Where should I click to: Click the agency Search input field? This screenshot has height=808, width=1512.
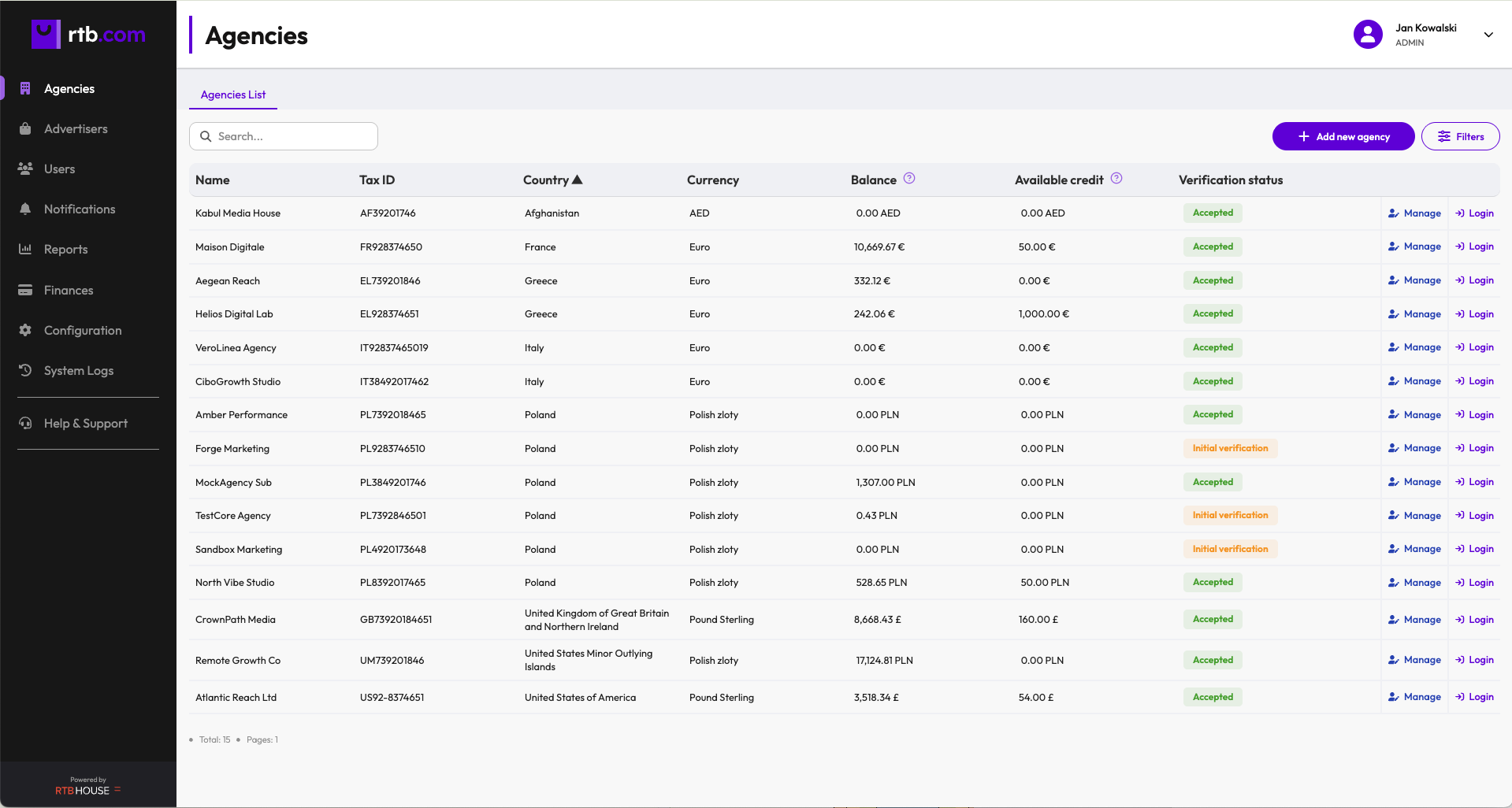click(x=284, y=136)
